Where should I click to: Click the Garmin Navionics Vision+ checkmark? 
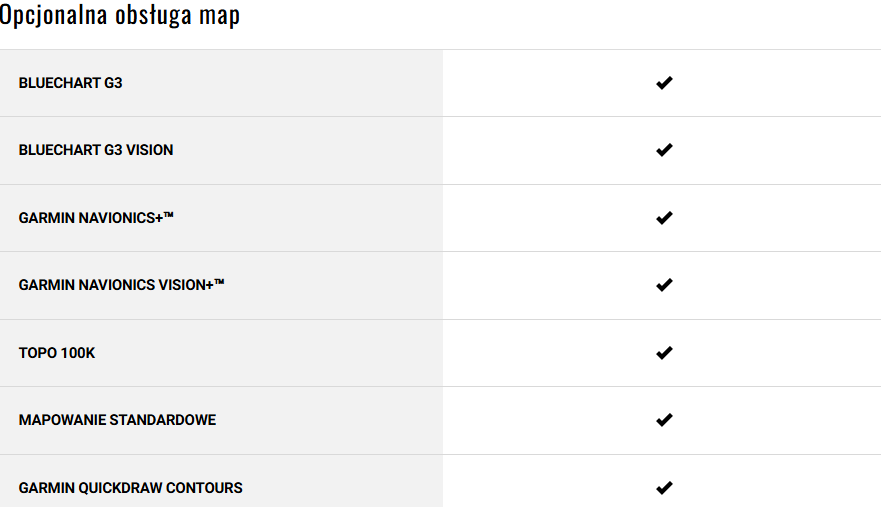664,285
